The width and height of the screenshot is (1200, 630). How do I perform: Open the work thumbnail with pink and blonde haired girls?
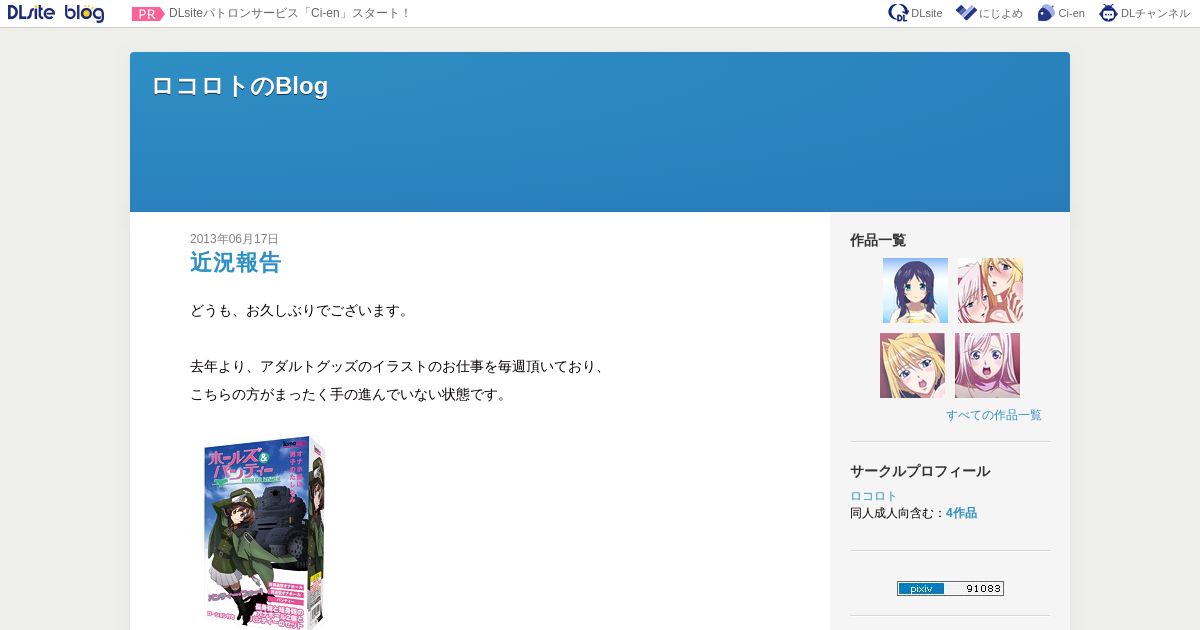(990, 290)
